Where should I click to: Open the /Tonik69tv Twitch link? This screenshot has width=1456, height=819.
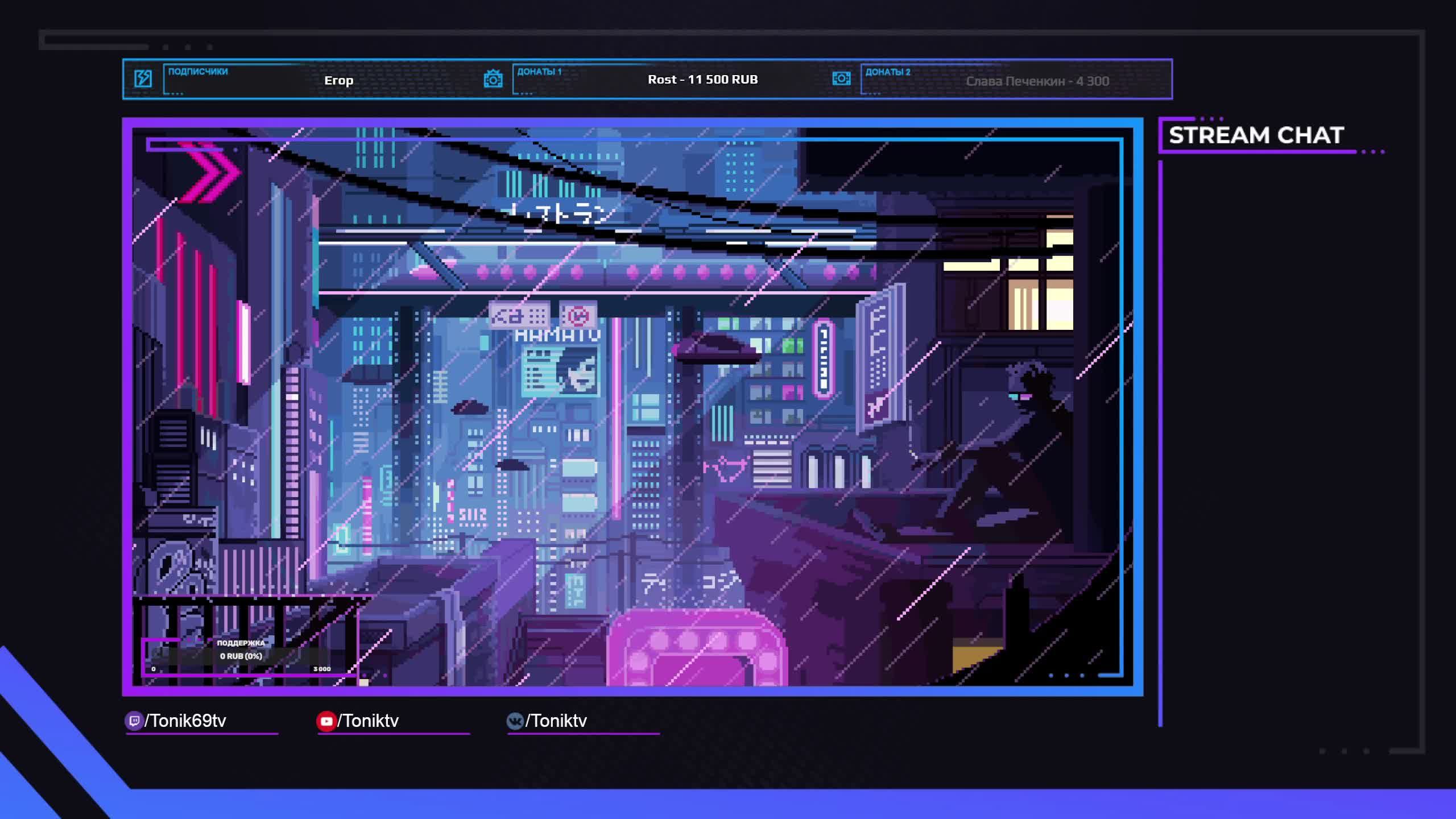(x=185, y=721)
